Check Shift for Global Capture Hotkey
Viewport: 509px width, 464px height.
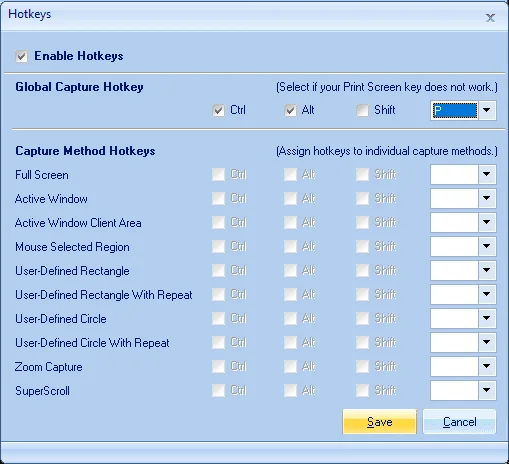click(362, 110)
